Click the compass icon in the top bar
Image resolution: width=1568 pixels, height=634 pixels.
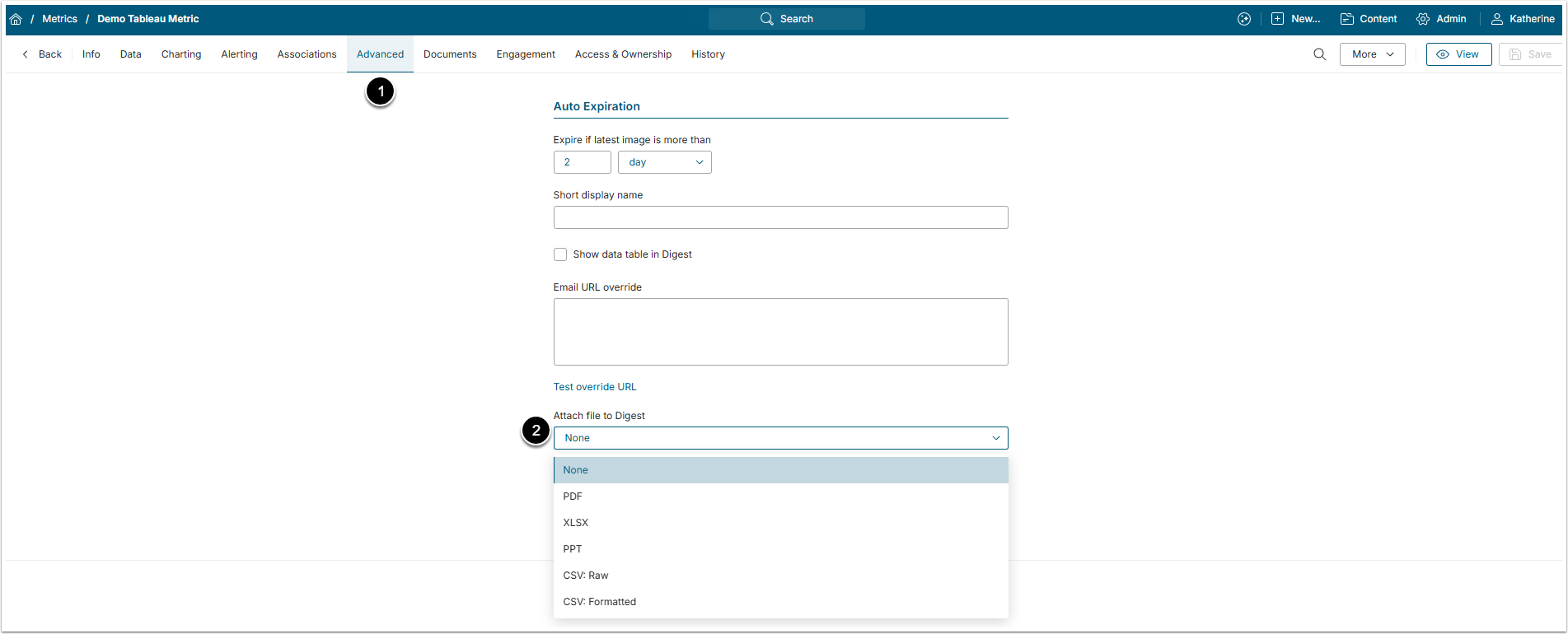coord(1243,19)
